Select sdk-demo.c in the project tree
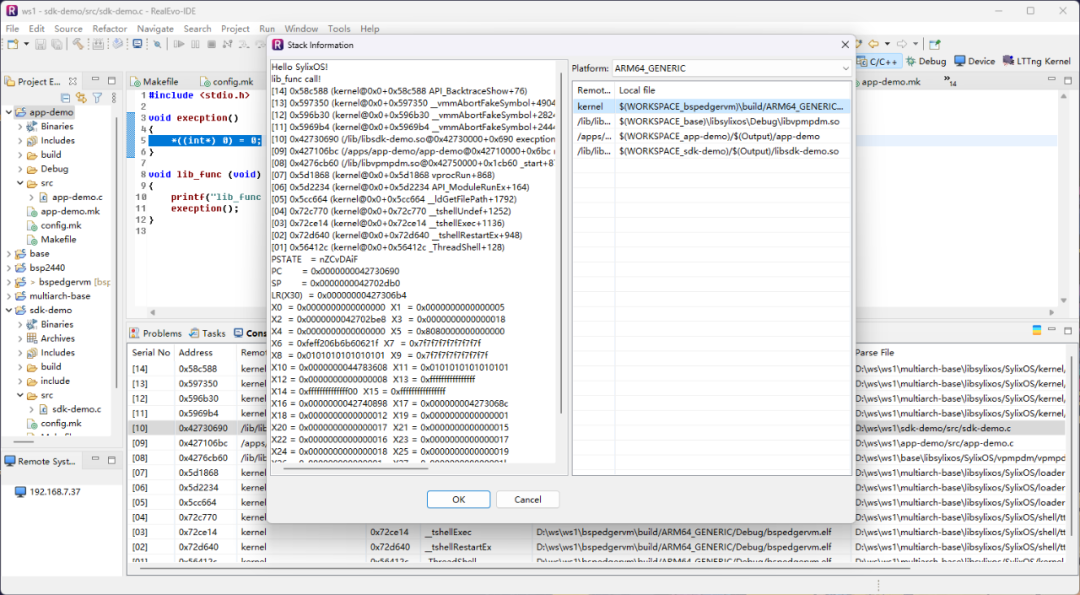This screenshot has height=595, width=1080. 76,409
